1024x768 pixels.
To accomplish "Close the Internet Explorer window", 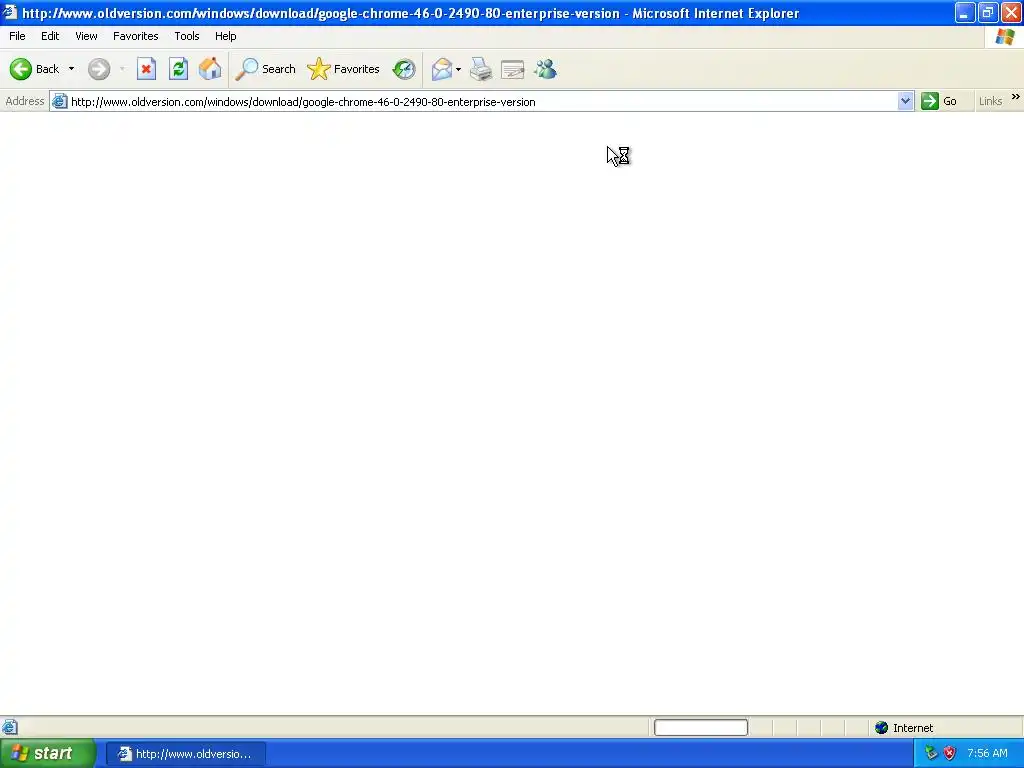I will click(x=1011, y=12).
